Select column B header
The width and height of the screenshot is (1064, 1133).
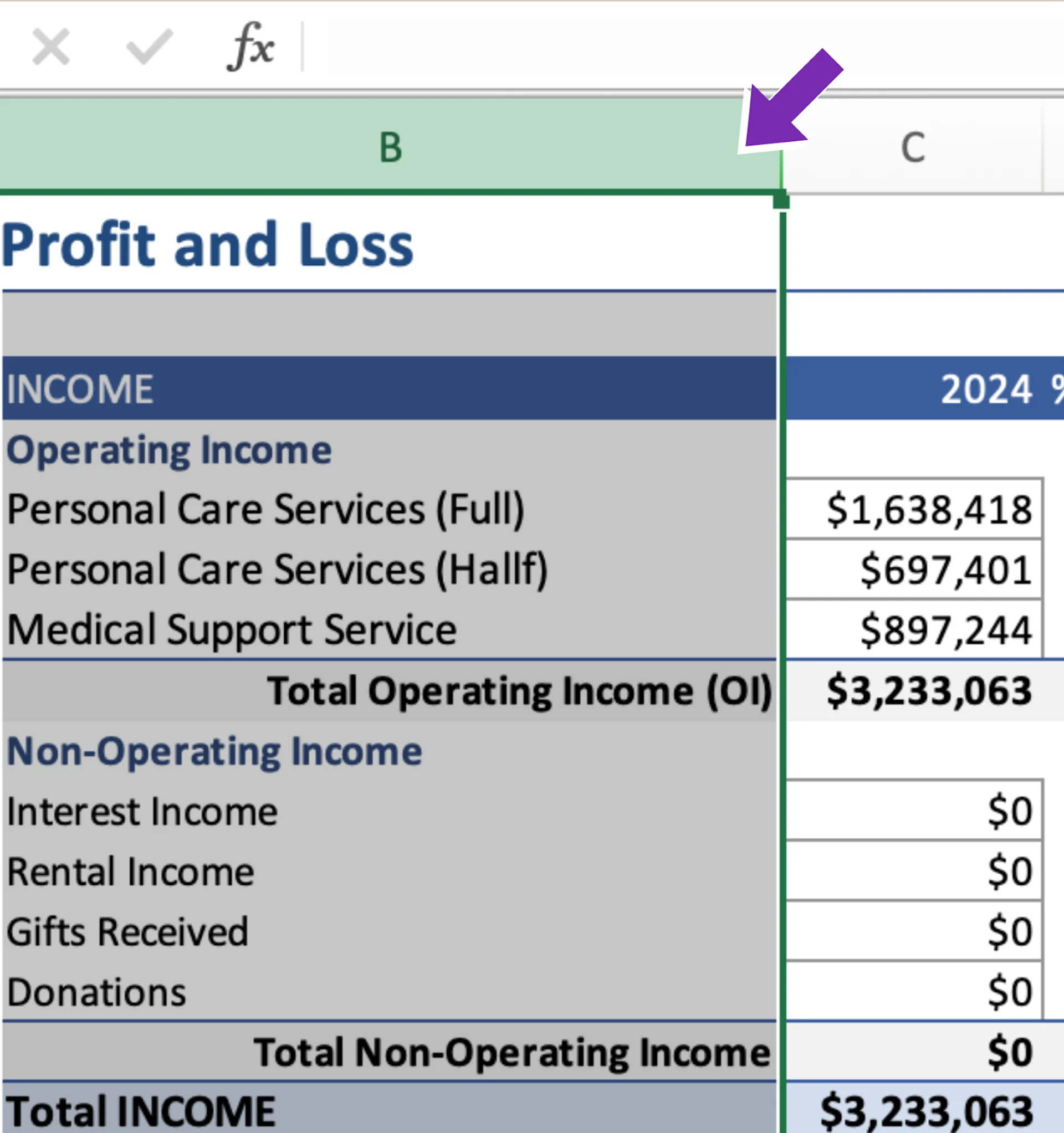[x=390, y=147]
